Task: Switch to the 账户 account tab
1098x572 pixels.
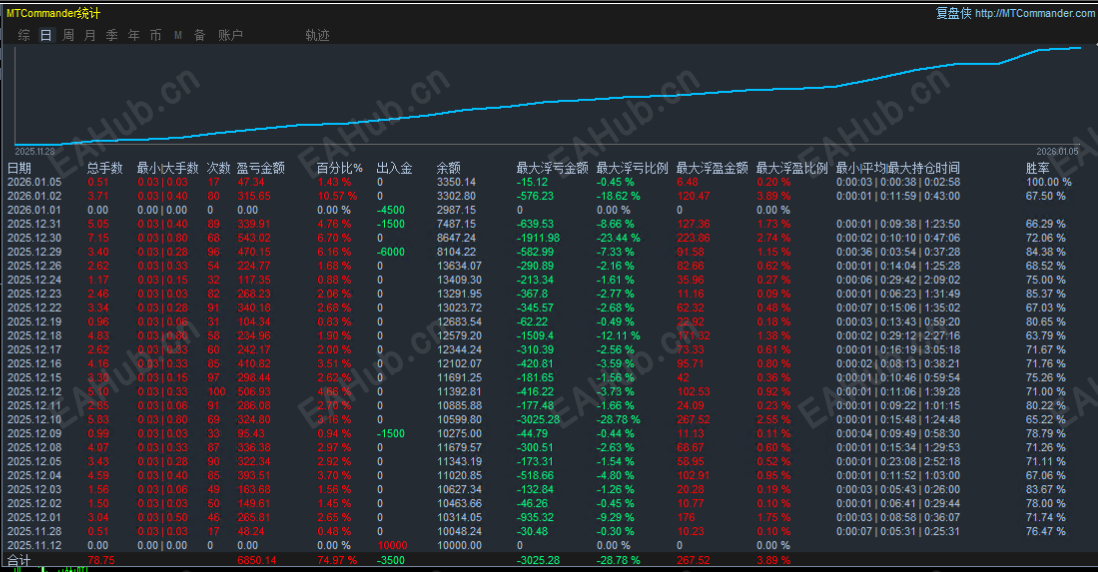Action: 230,35
